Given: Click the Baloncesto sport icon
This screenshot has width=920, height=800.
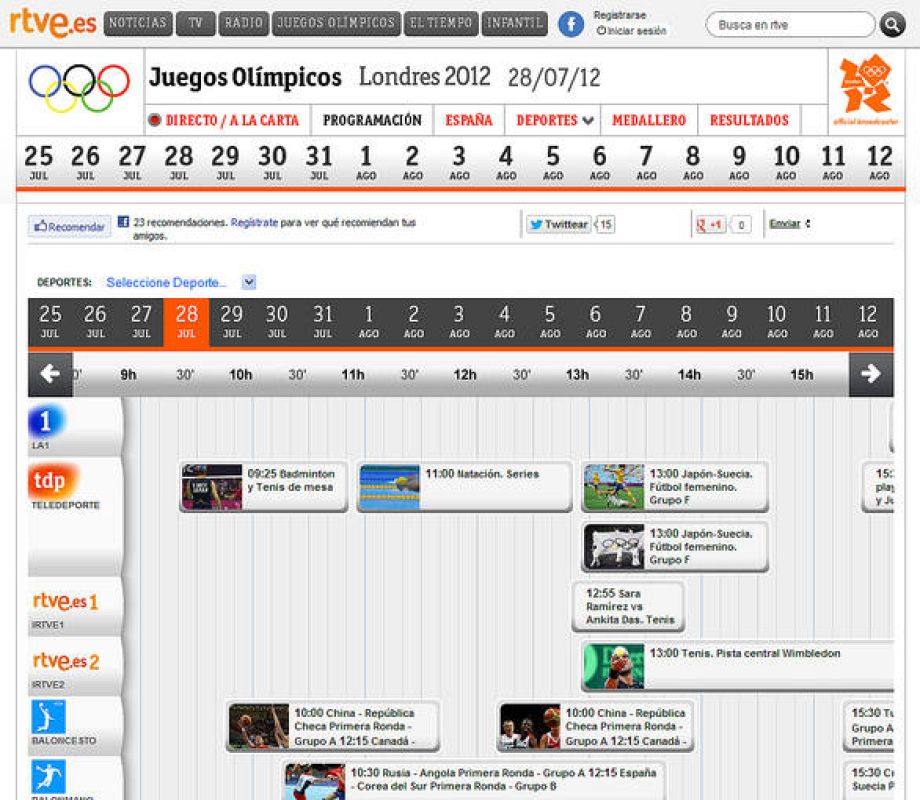Looking at the screenshot, I should pos(48,717).
